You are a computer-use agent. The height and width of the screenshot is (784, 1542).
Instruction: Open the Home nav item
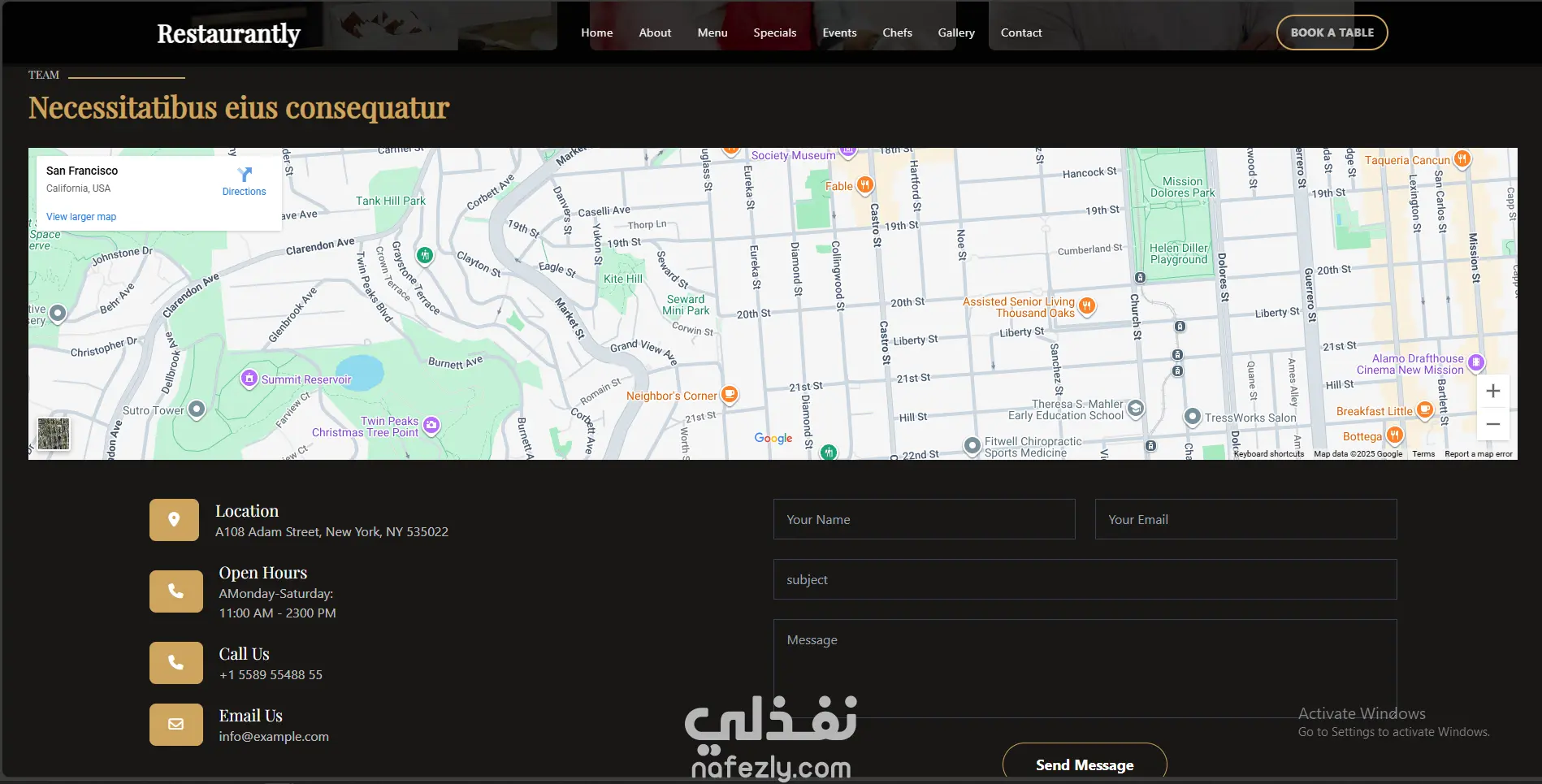pyautogui.click(x=597, y=32)
